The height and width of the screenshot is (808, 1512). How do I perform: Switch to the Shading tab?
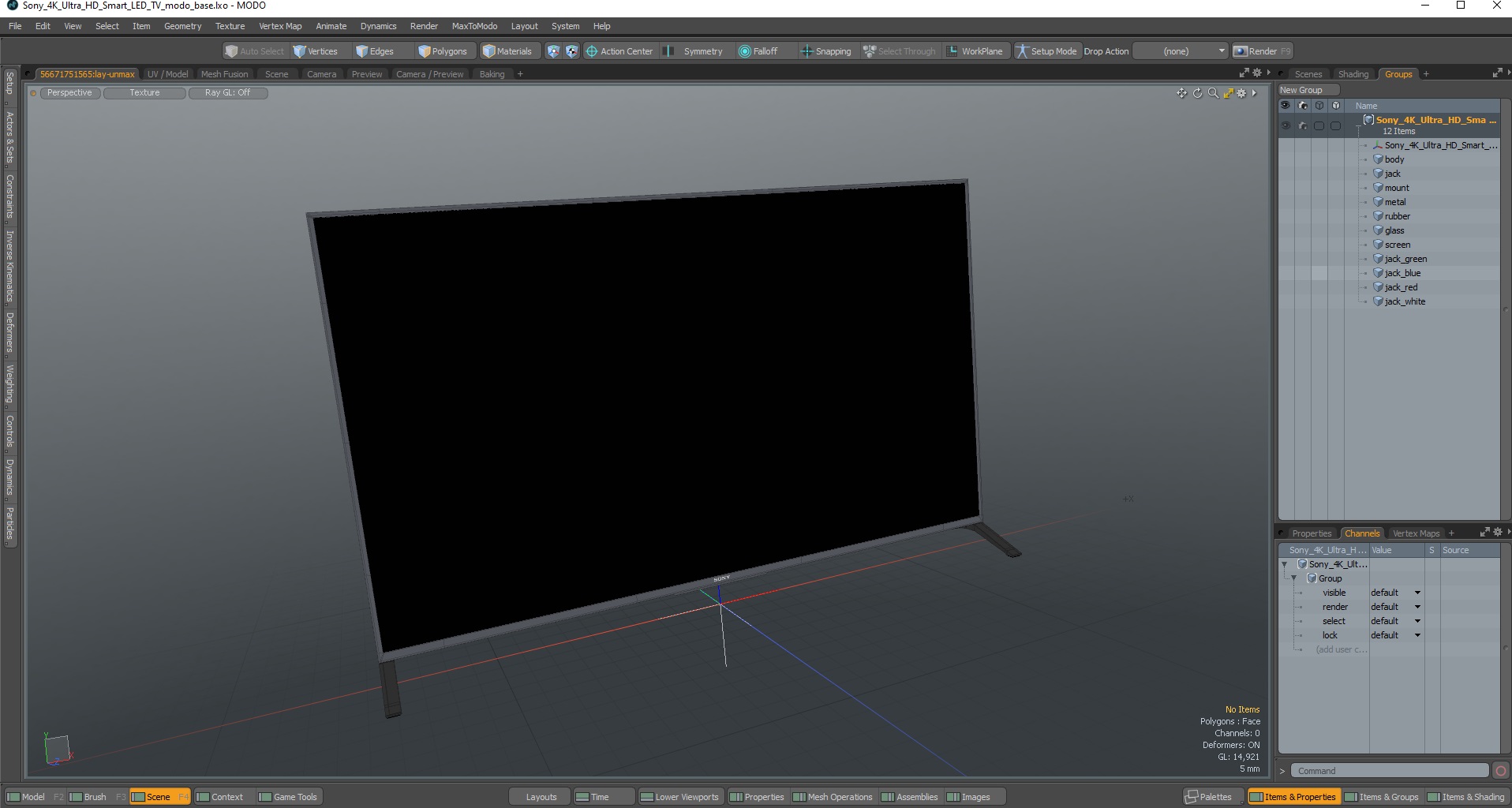pos(1353,74)
